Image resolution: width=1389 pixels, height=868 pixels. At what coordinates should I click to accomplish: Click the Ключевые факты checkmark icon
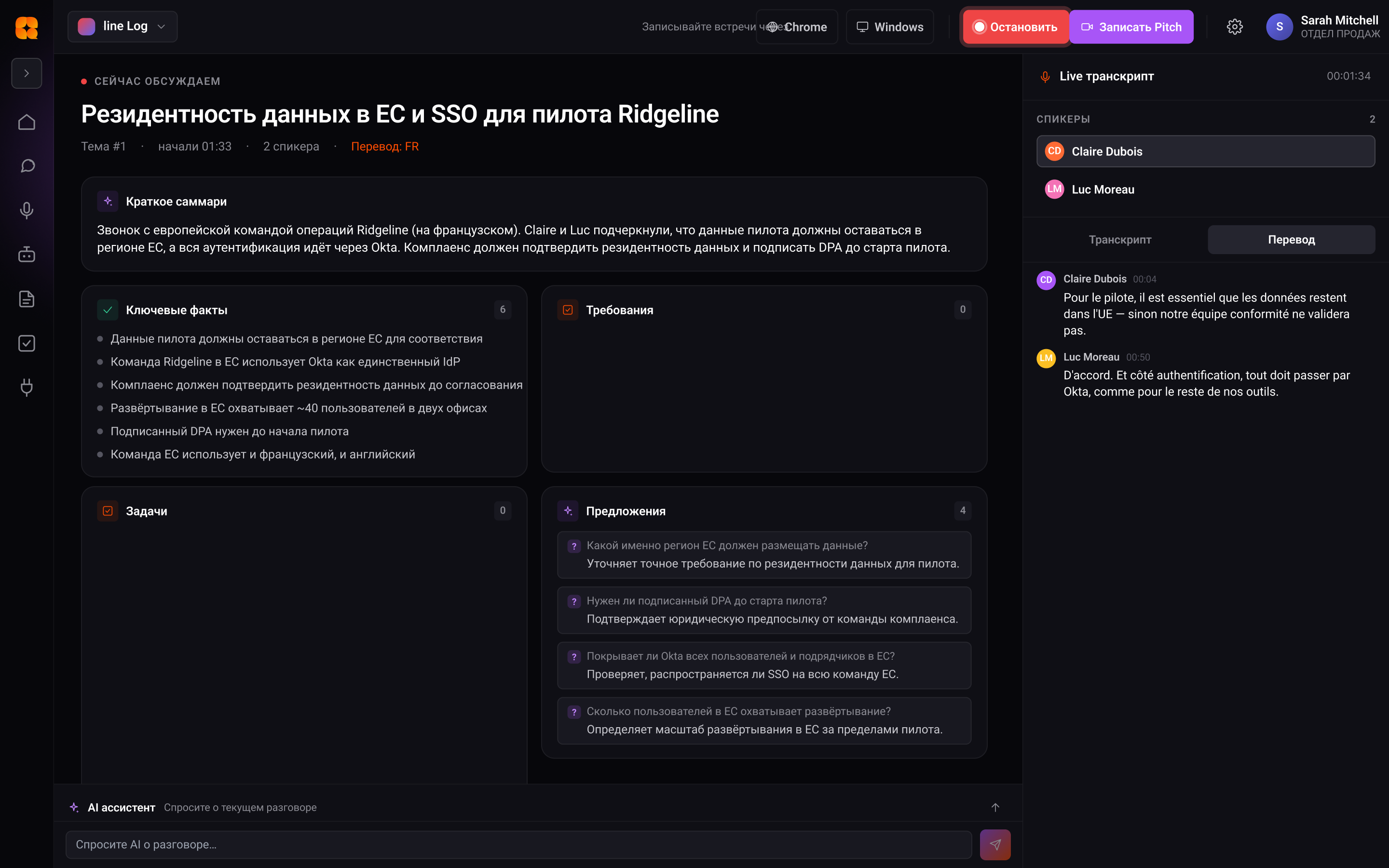point(108,310)
